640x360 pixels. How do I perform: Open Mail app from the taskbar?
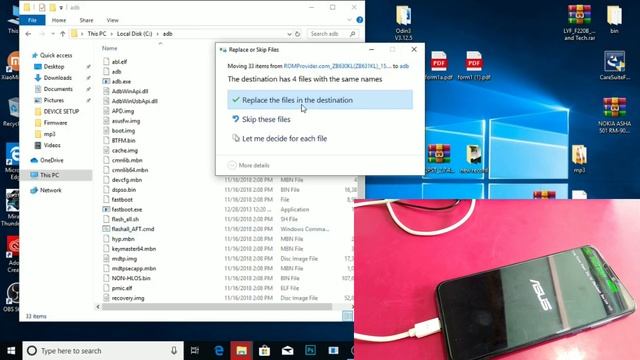pos(287,351)
